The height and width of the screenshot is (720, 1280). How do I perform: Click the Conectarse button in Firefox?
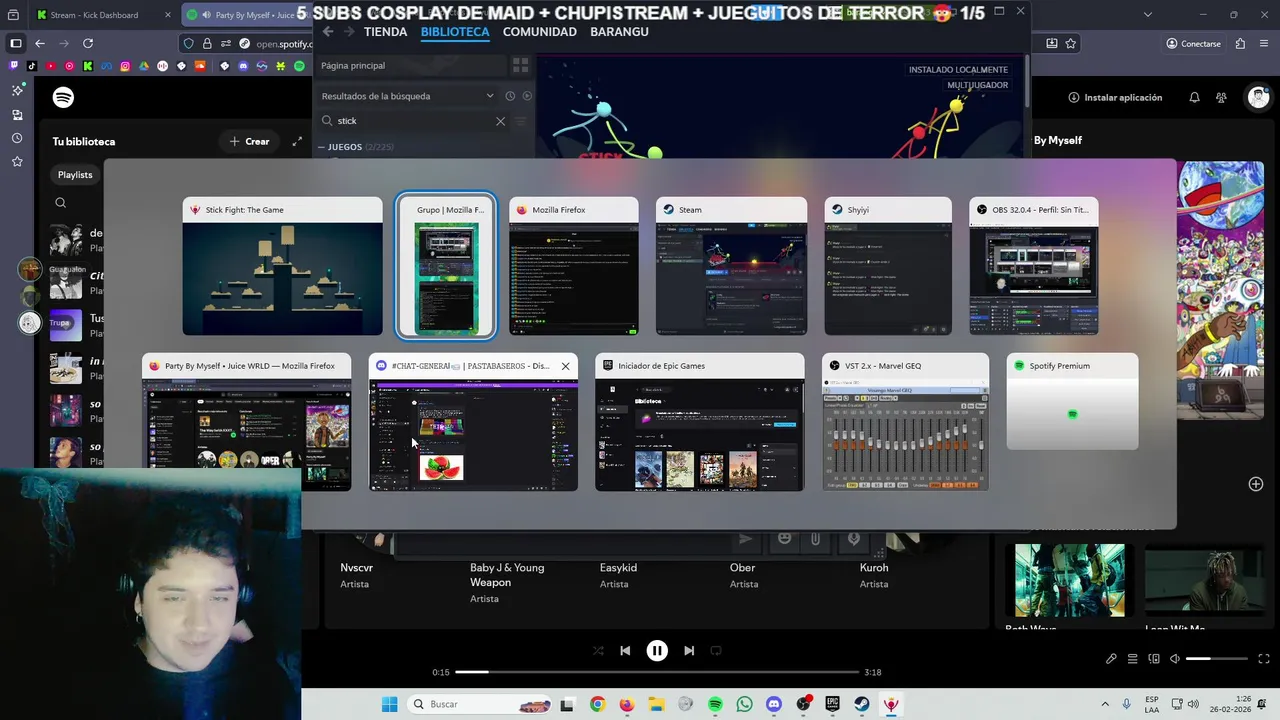pos(1193,43)
